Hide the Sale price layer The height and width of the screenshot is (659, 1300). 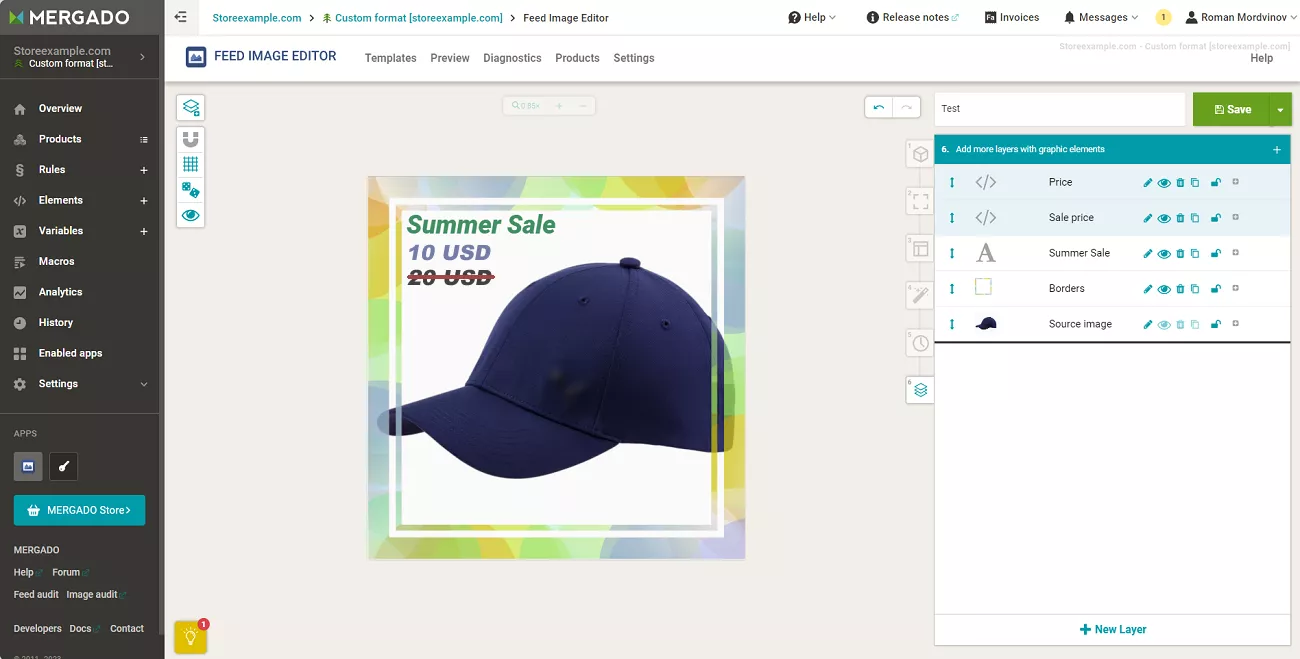pos(1164,218)
